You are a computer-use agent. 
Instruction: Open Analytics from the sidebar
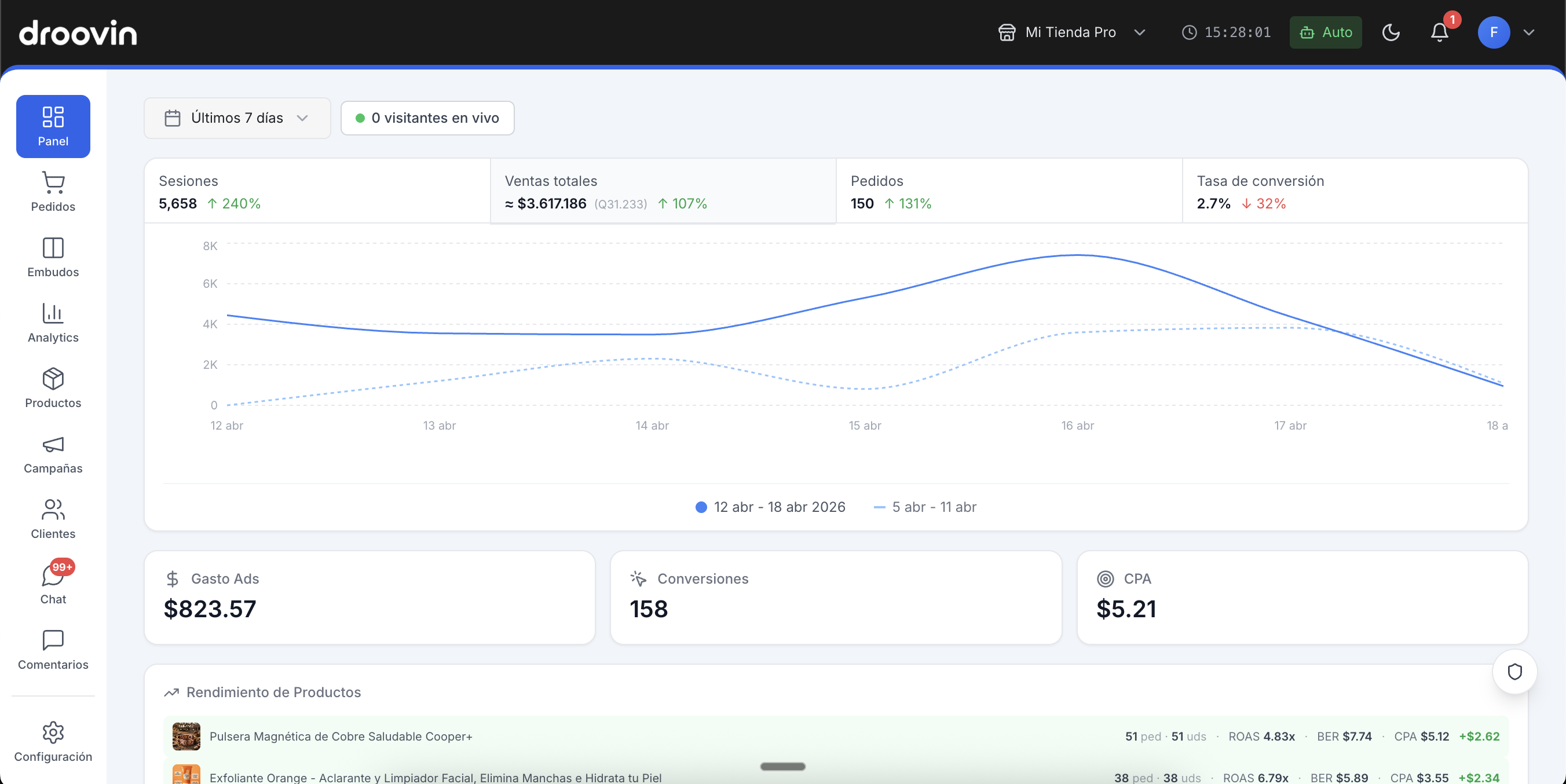coord(53,322)
